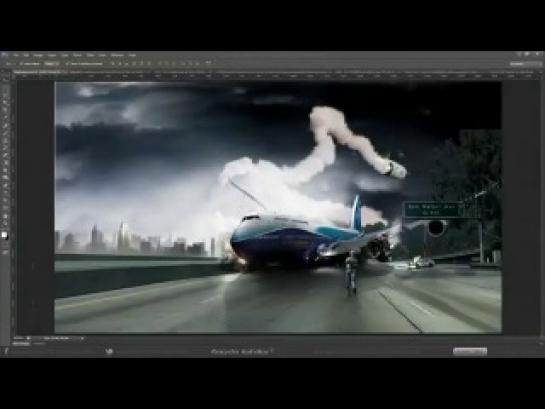Image resolution: width=545 pixels, height=409 pixels.
Task: Click Align right edges icon in options bar
Action: point(149,64)
